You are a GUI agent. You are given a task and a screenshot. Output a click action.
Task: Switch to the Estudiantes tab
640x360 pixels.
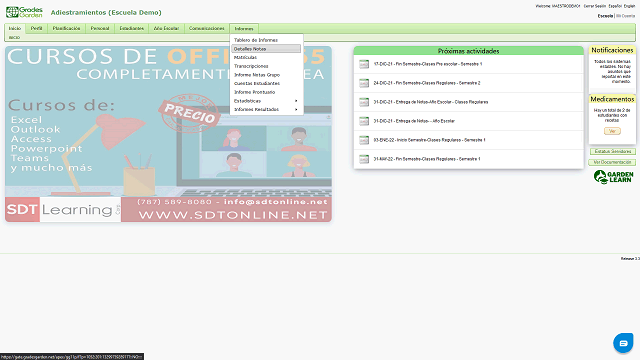point(131,28)
